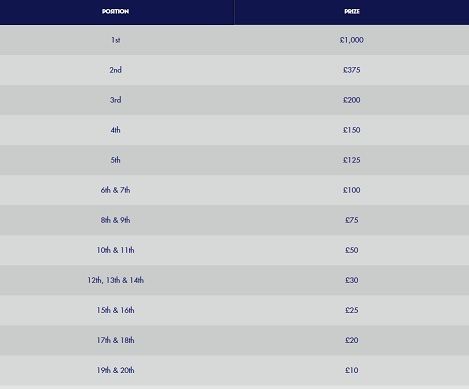This screenshot has height=389, width=469.
Task: Click the 12th, 13th & 14th row label
Action: 115,280
